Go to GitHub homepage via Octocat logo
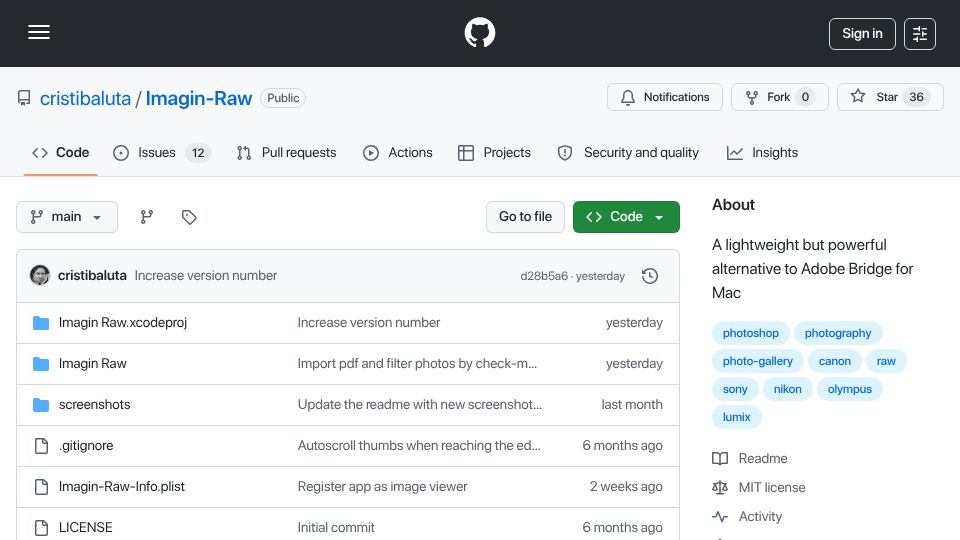The height and width of the screenshot is (540, 960). 479,32
